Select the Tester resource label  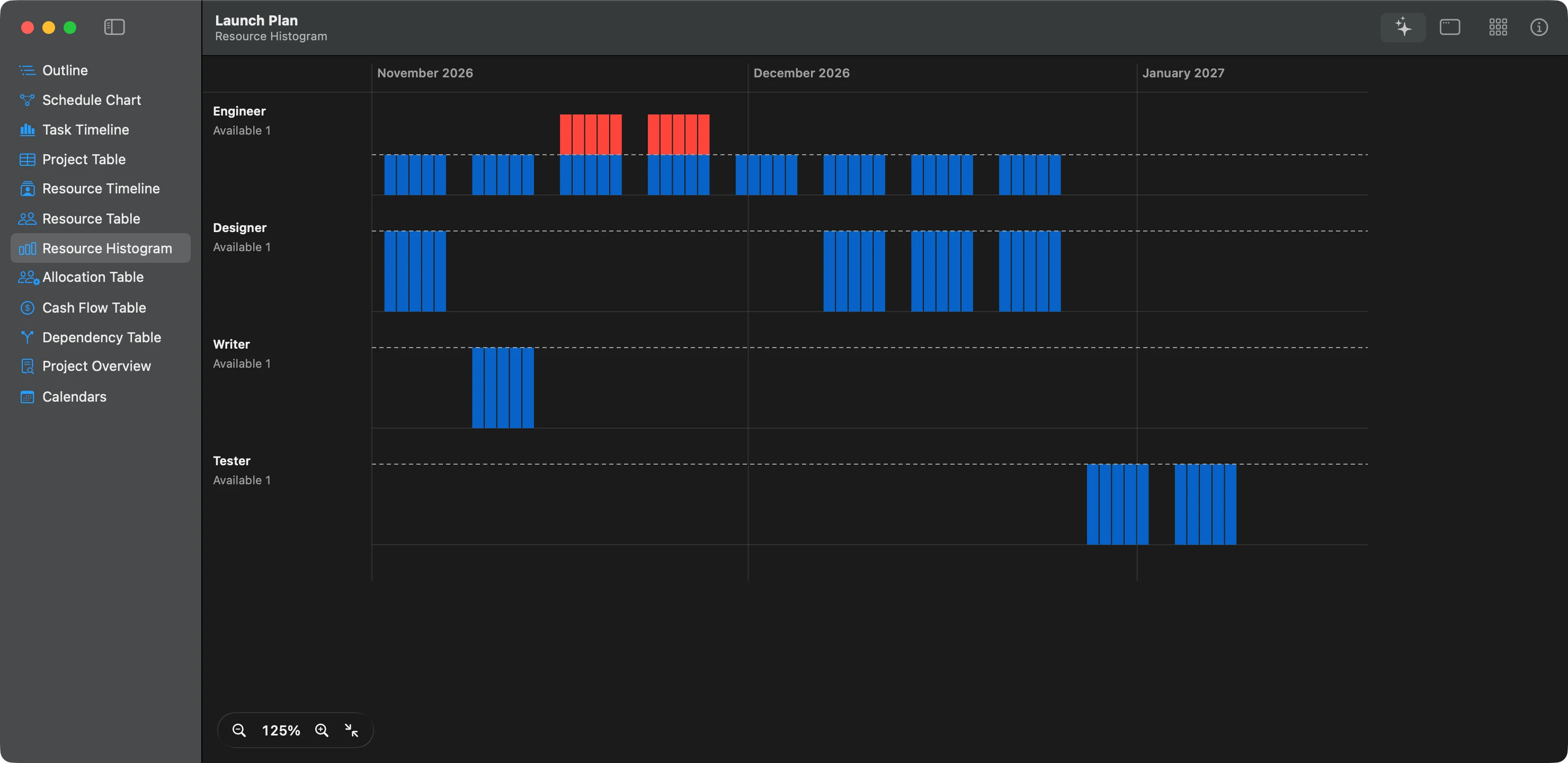pyautogui.click(x=232, y=461)
